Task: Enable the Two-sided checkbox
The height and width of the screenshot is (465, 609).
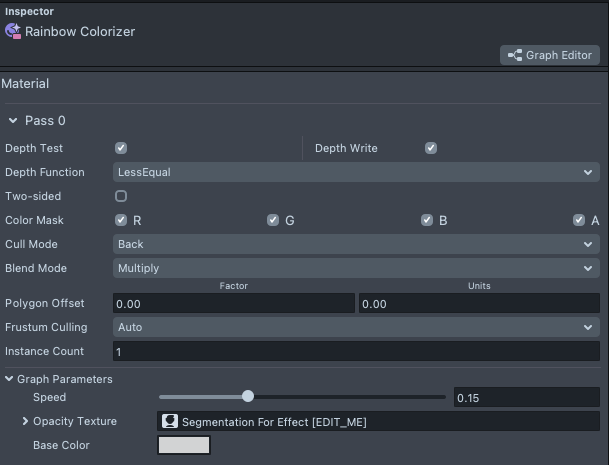Action: click(x=121, y=196)
